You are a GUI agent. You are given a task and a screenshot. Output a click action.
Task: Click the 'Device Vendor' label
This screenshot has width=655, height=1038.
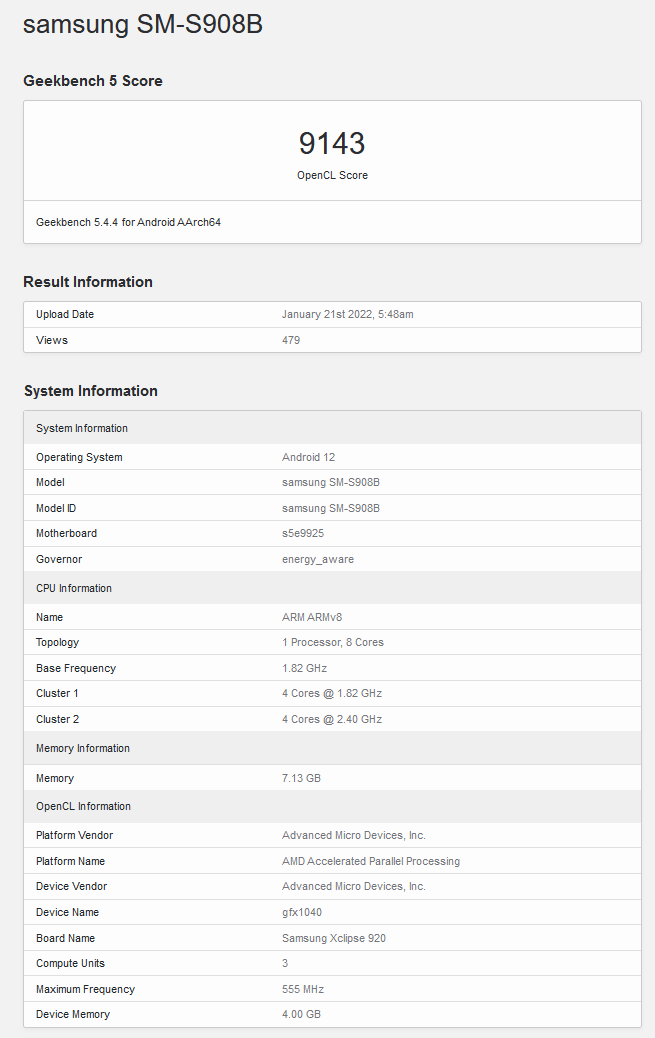tap(72, 886)
